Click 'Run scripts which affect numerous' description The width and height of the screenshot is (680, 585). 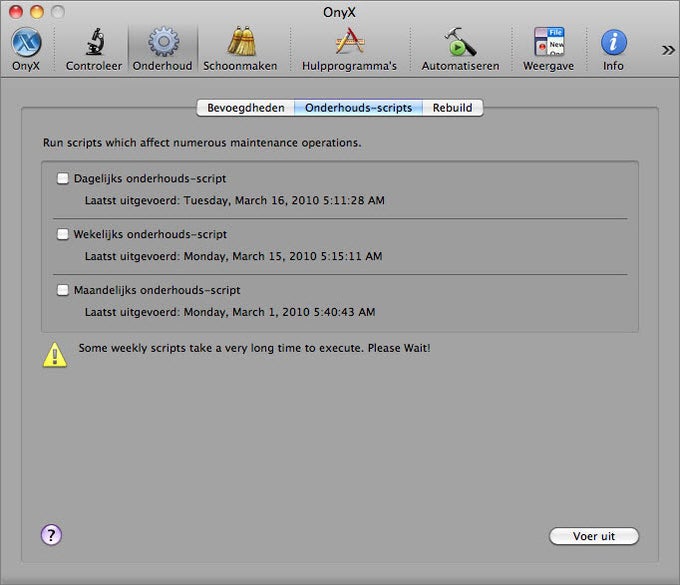pyautogui.click(x=202, y=143)
